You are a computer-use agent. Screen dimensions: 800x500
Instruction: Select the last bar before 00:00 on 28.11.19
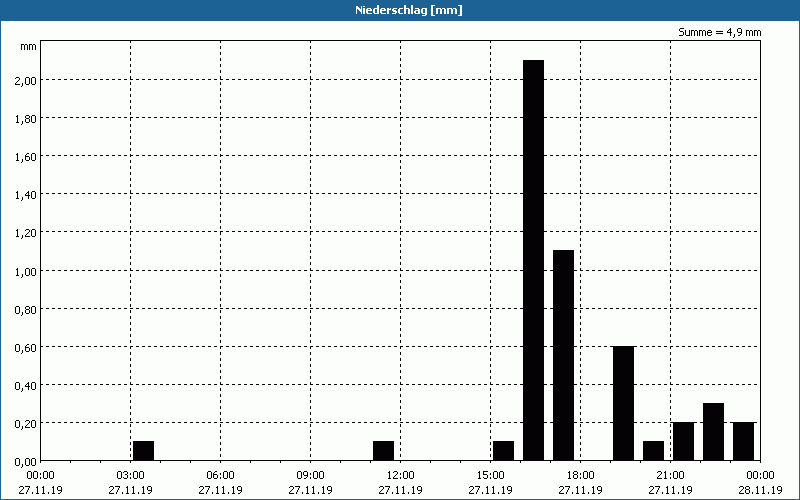pyautogui.click(x=744, y=441)
